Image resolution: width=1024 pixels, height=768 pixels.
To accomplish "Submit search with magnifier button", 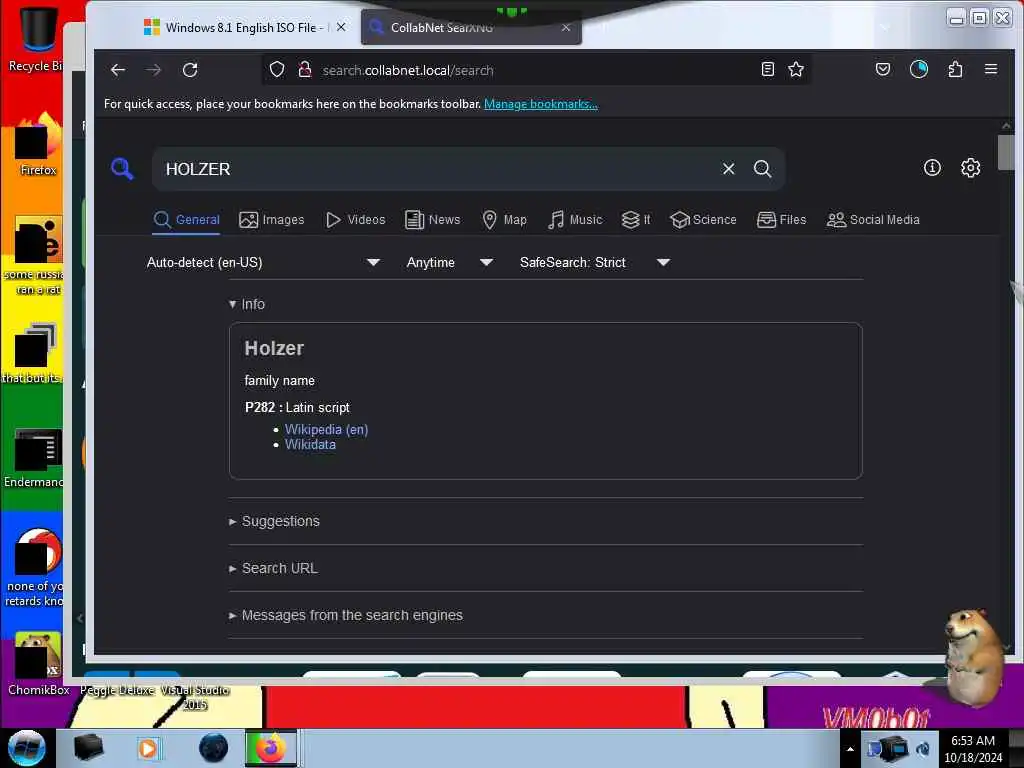I will click(762, 168).
